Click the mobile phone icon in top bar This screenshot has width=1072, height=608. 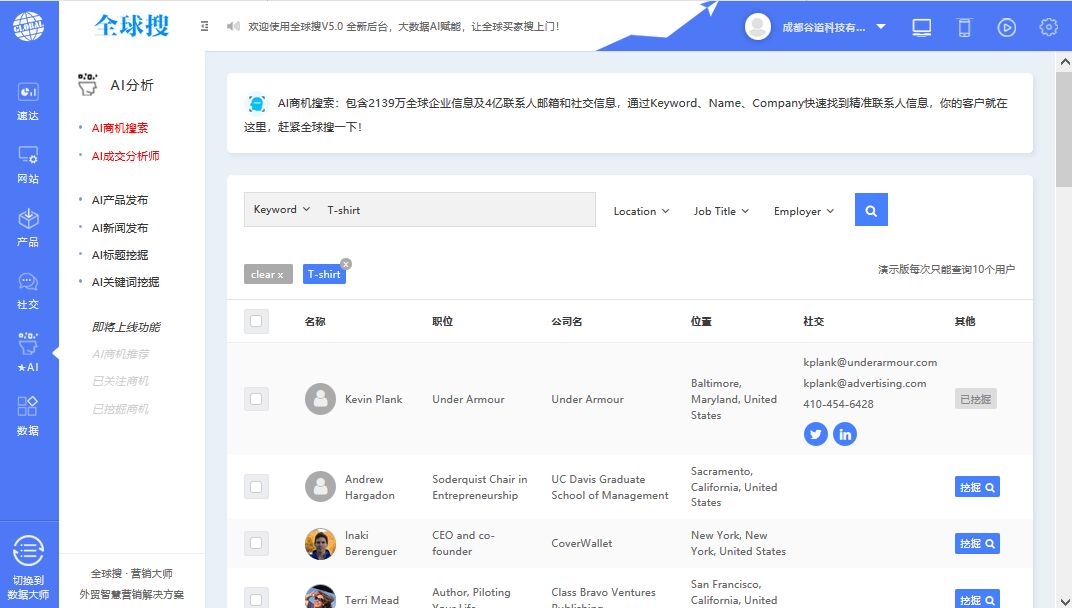[963, 27]
